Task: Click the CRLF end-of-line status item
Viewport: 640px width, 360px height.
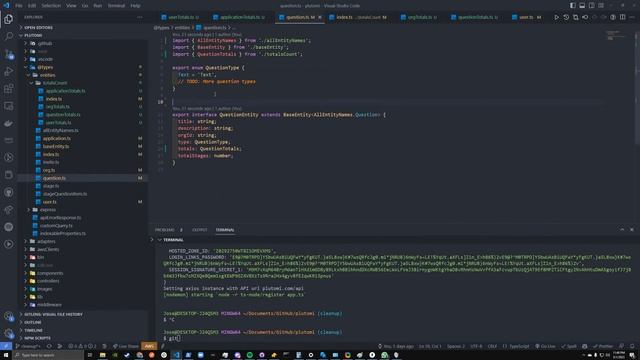Action: click(492, 346)
